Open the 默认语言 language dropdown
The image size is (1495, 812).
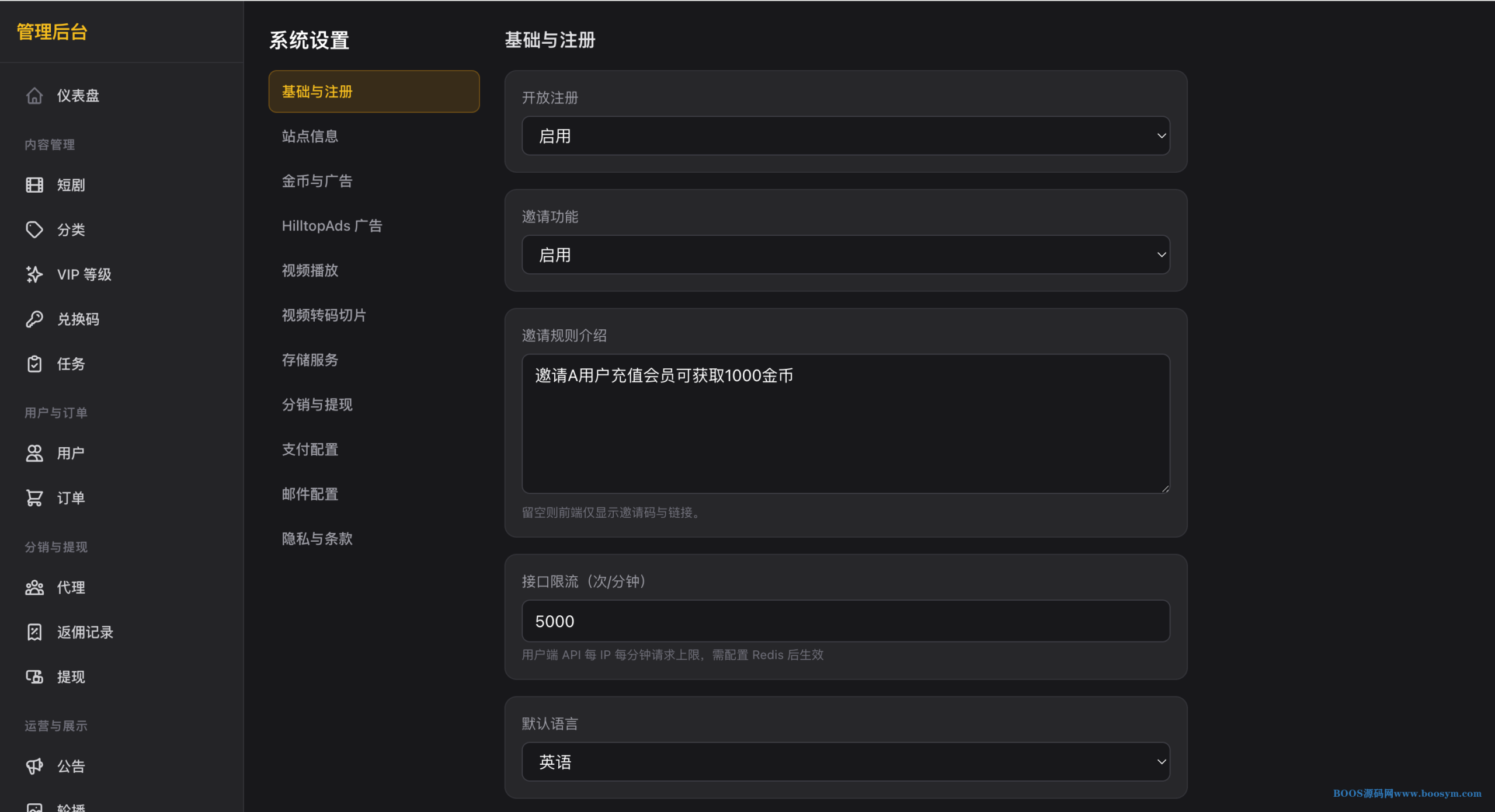point(845,762)
